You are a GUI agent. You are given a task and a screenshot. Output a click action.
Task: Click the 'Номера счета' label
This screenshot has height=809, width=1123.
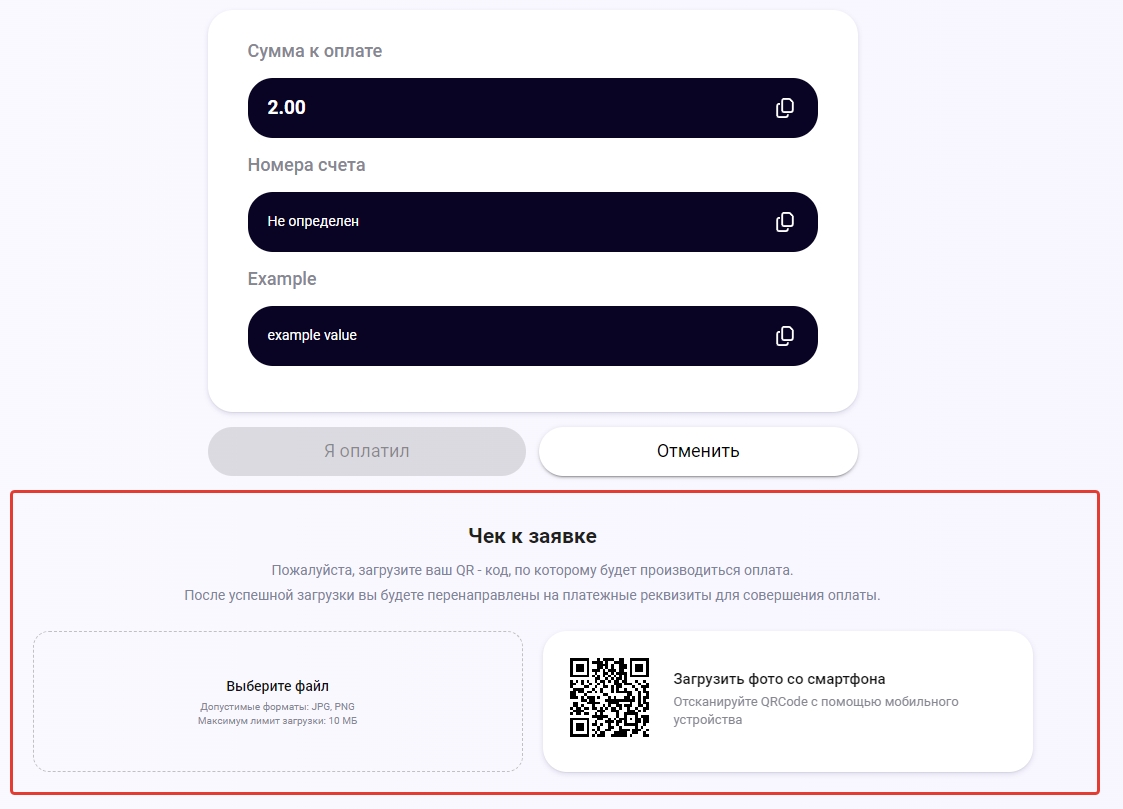click(x=306, y=165)
